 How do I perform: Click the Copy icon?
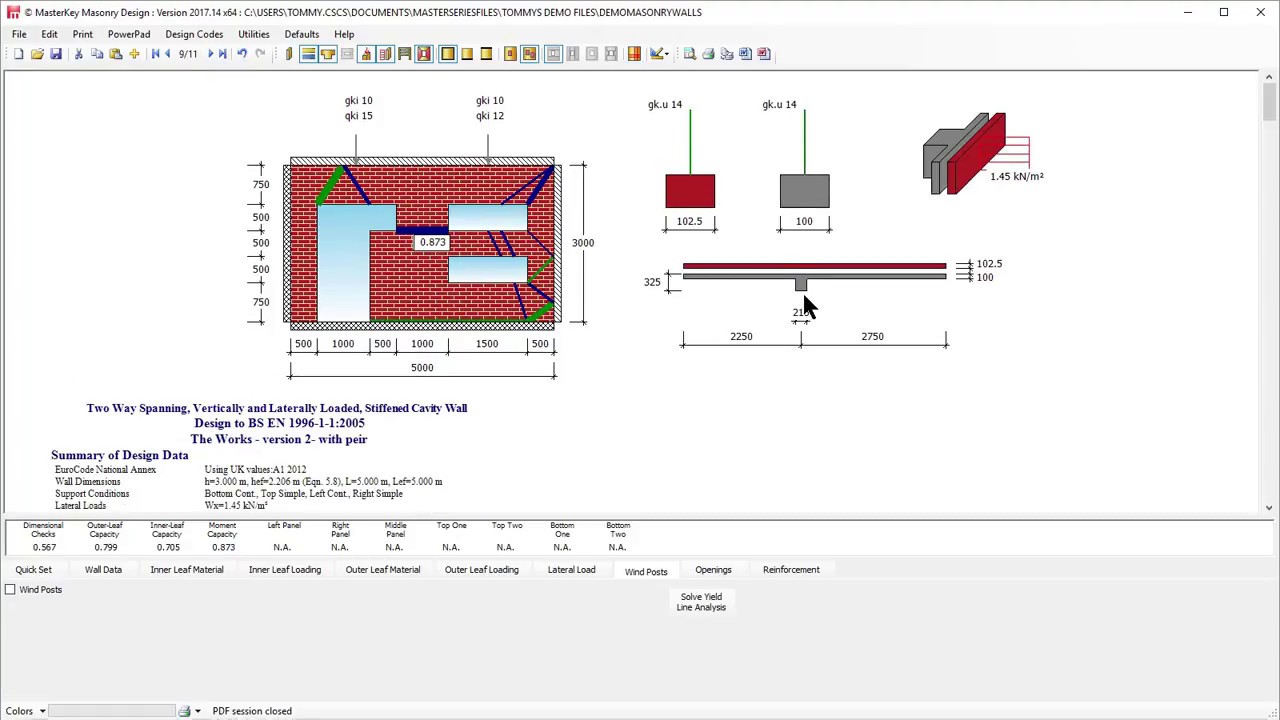pyautogui.click(x=96, y=54)
